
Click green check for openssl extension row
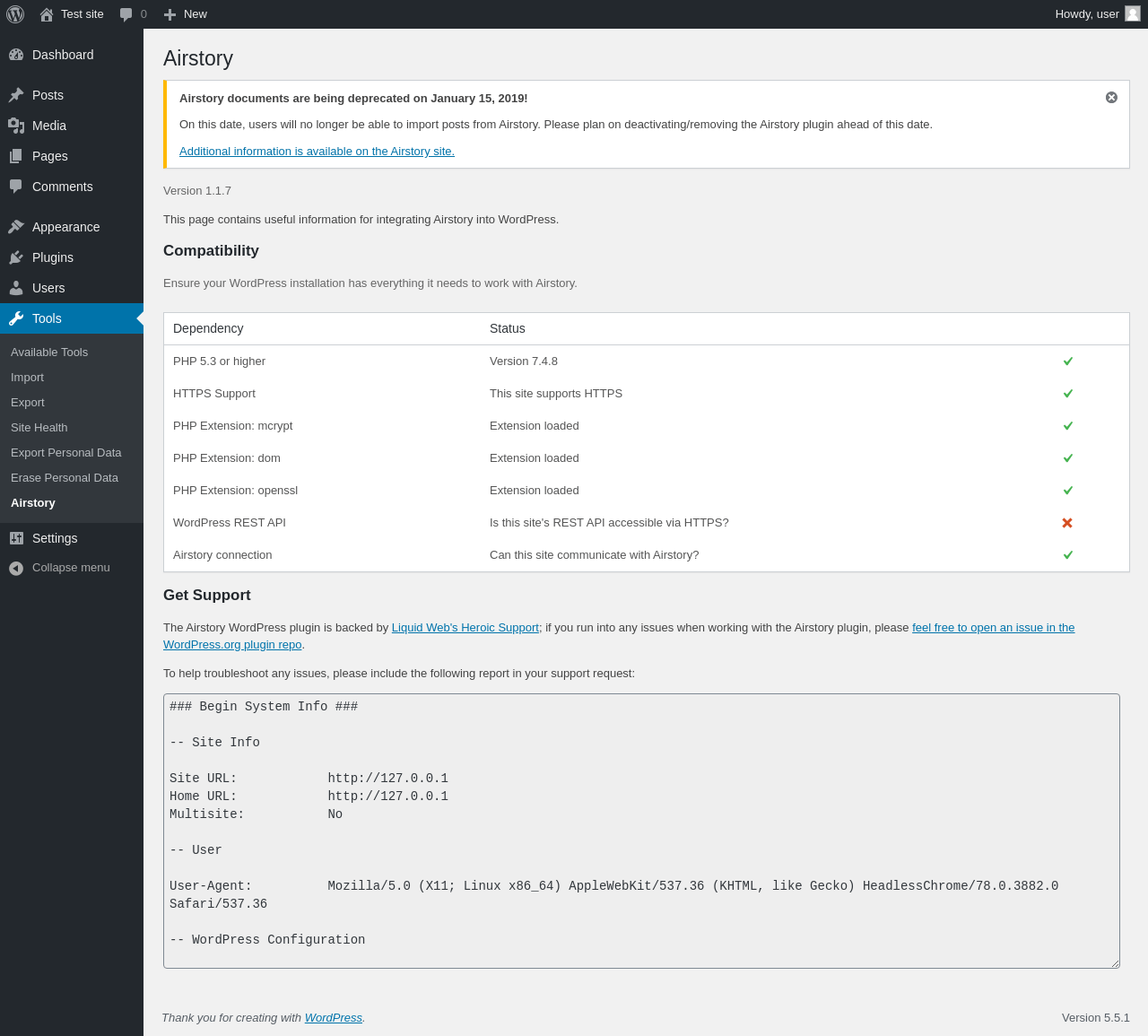[x=1068, y=491]
